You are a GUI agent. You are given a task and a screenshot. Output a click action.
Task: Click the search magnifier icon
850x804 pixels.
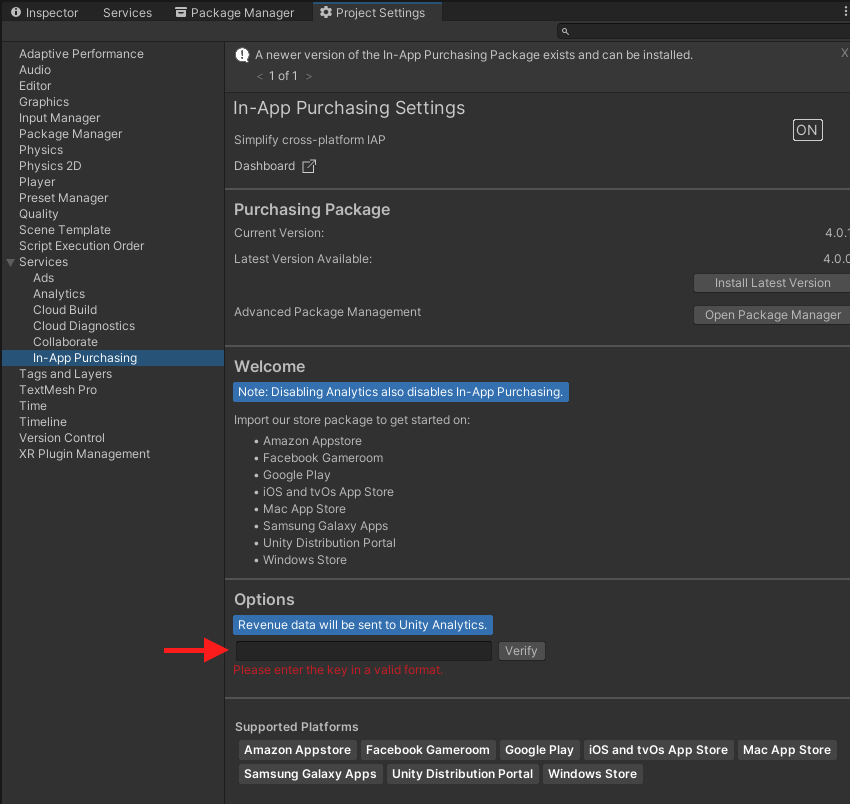(x=565, y=31)
